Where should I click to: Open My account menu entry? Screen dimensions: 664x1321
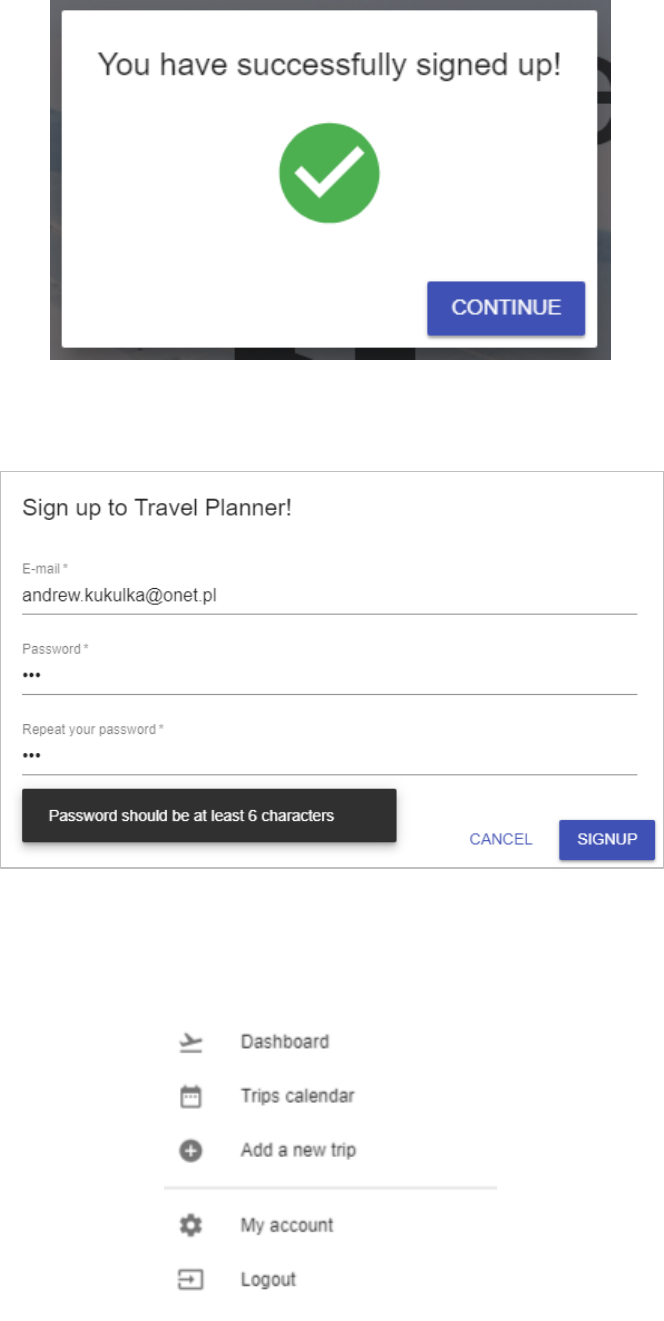tap(330, 1225)
